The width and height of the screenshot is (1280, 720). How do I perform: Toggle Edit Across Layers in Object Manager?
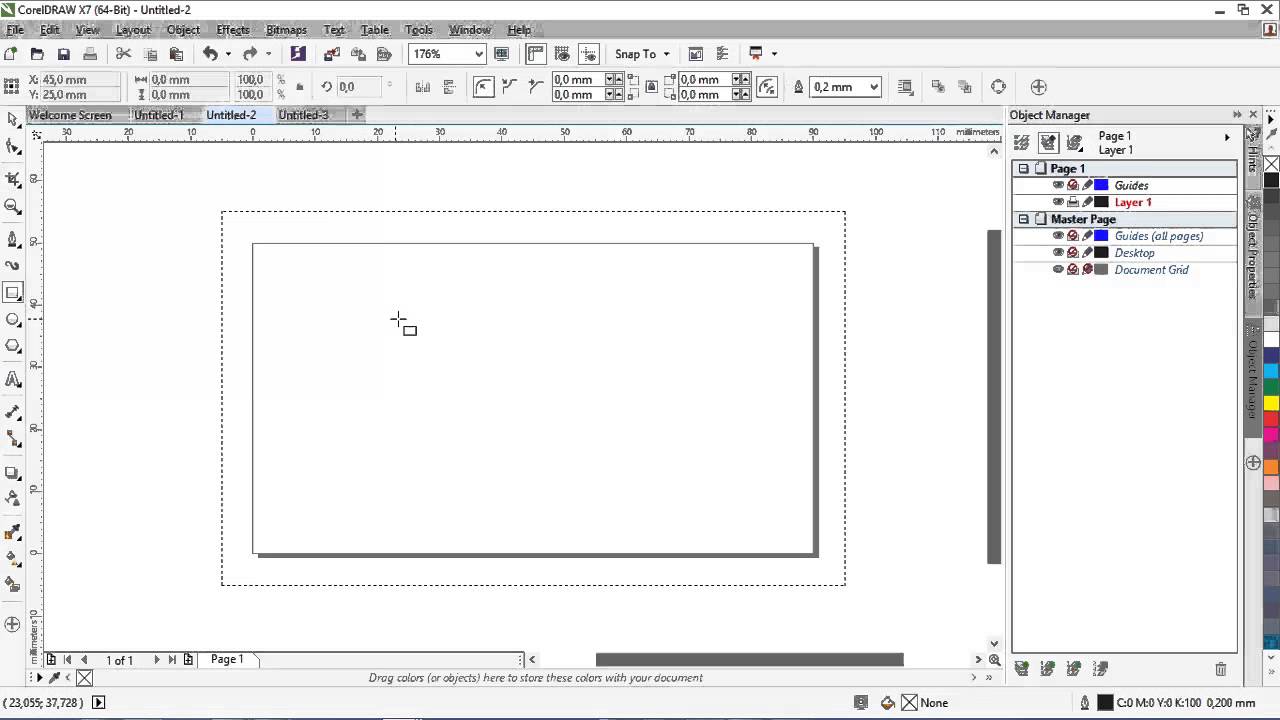point(1048,142)
